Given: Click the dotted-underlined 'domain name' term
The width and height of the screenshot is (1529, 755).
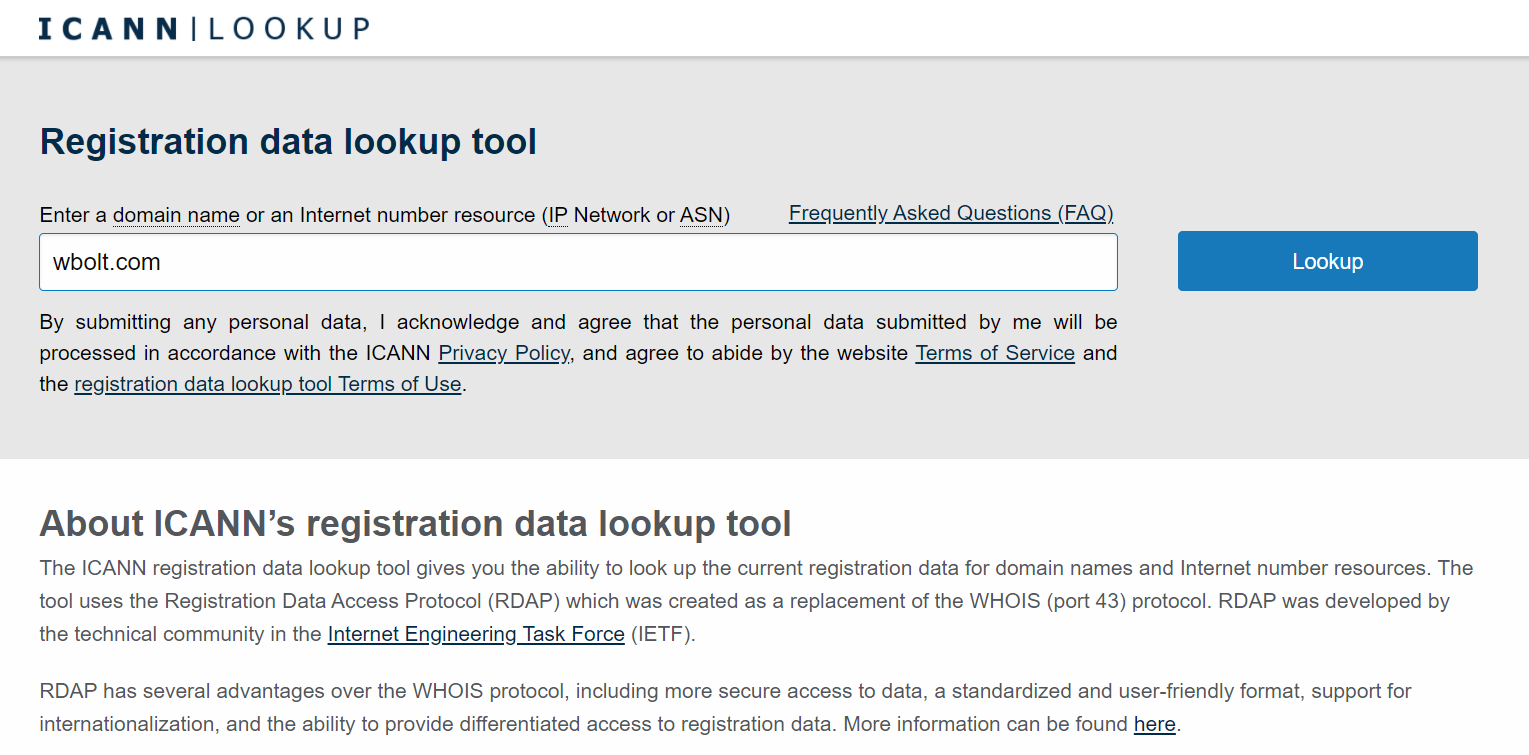Looking at the screenshot, I should coord(176,215).
